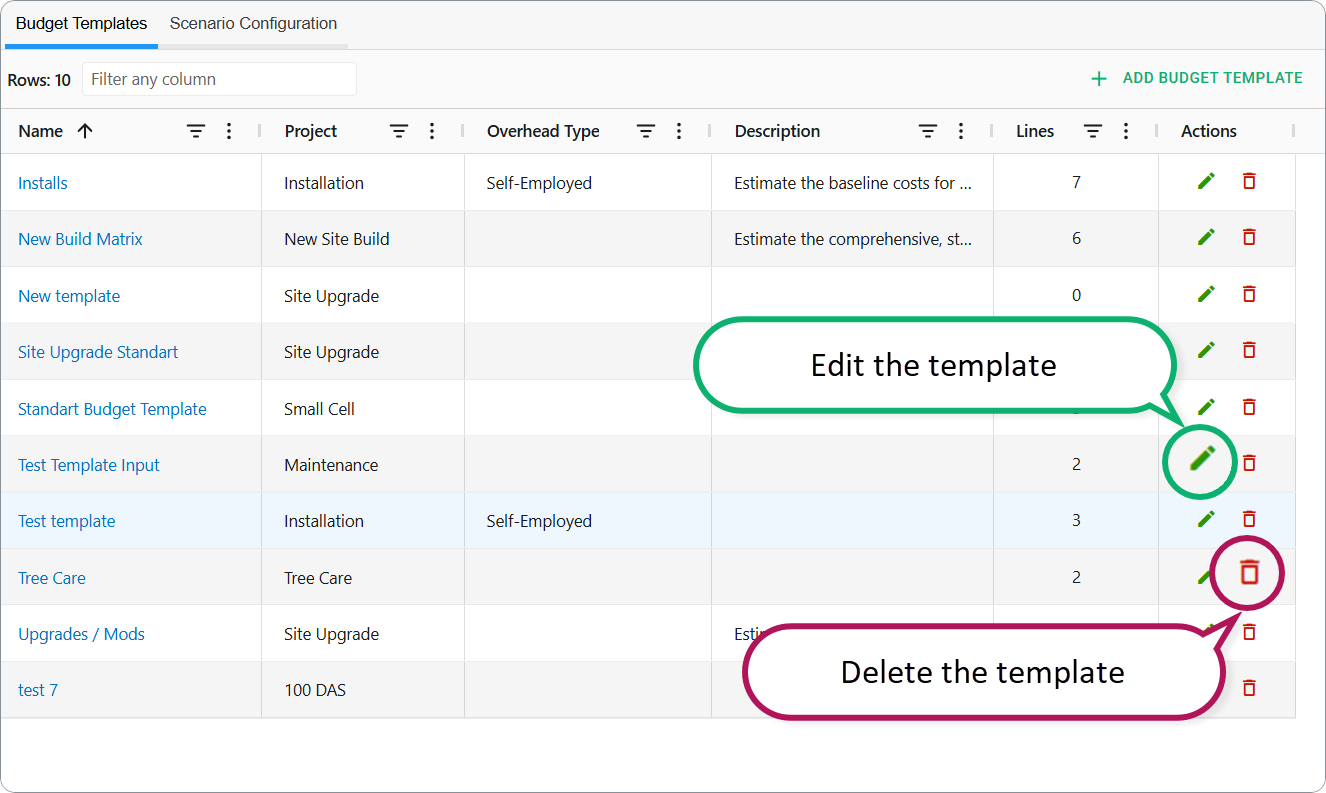The image size is (1326, 793).
Task: Edit the New Build Matrix template
Action: [1207, 237]
